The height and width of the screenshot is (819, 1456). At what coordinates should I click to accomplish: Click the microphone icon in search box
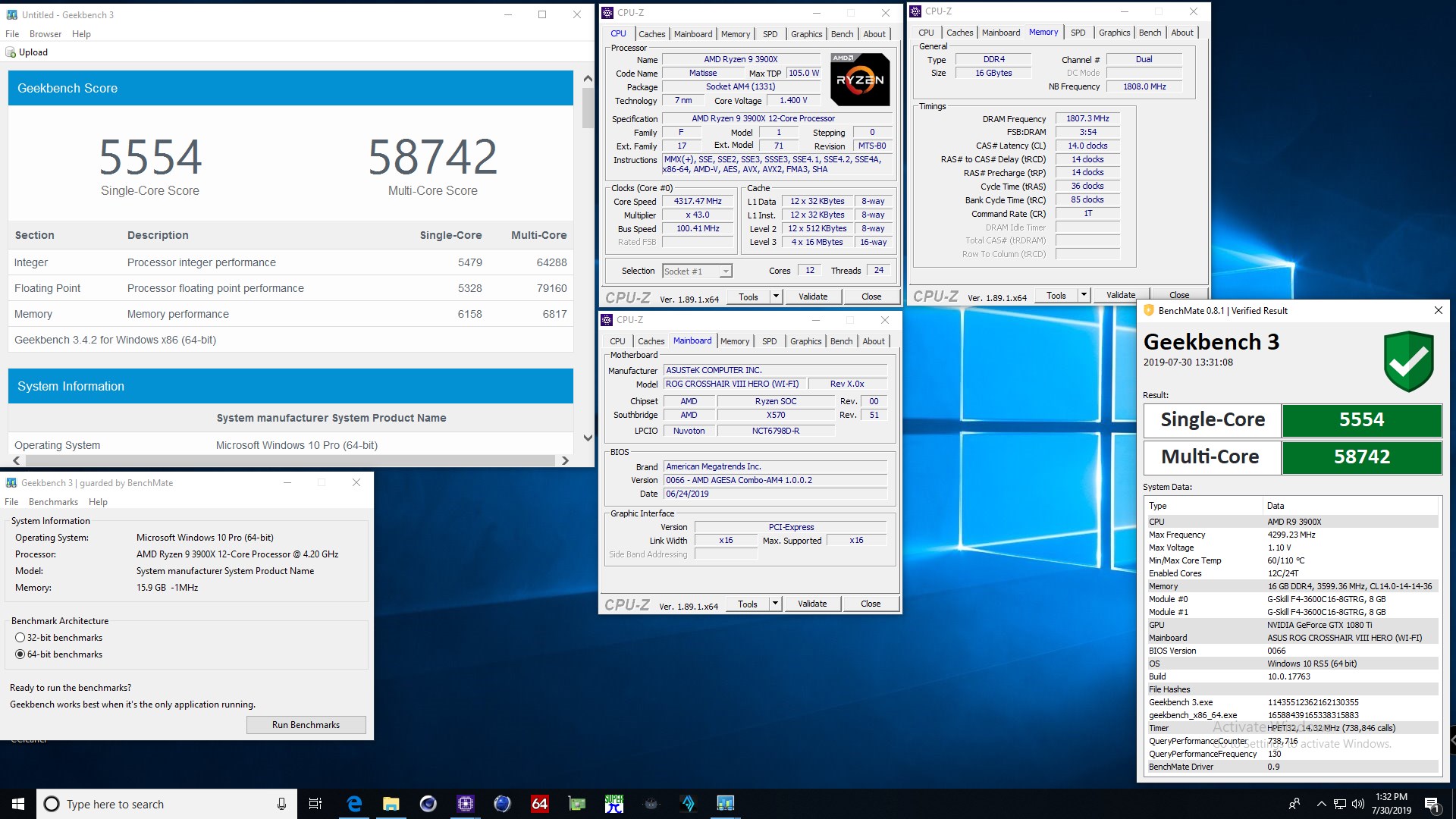coord(281,804)
